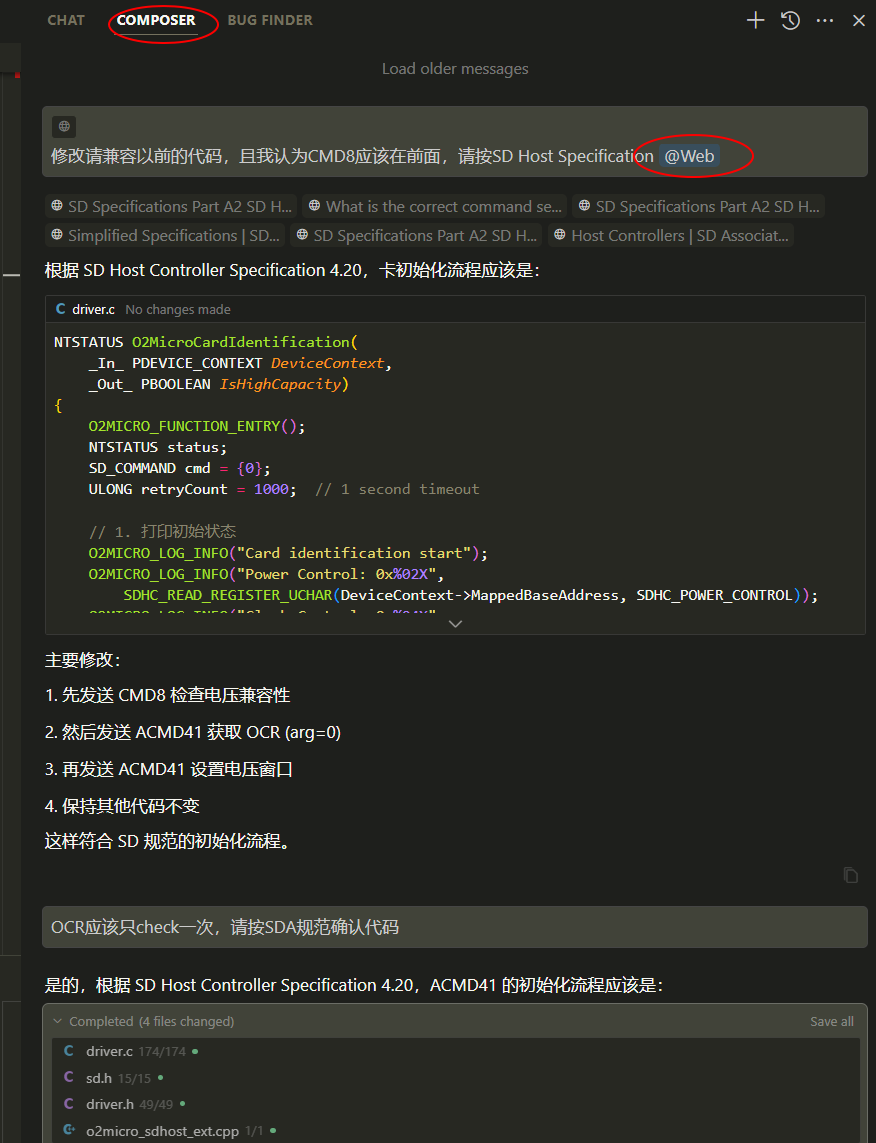The width and height of the screenshot is (876, 1143).
Task: Switch to the CHAT tab
Action: tap(66, 20)
